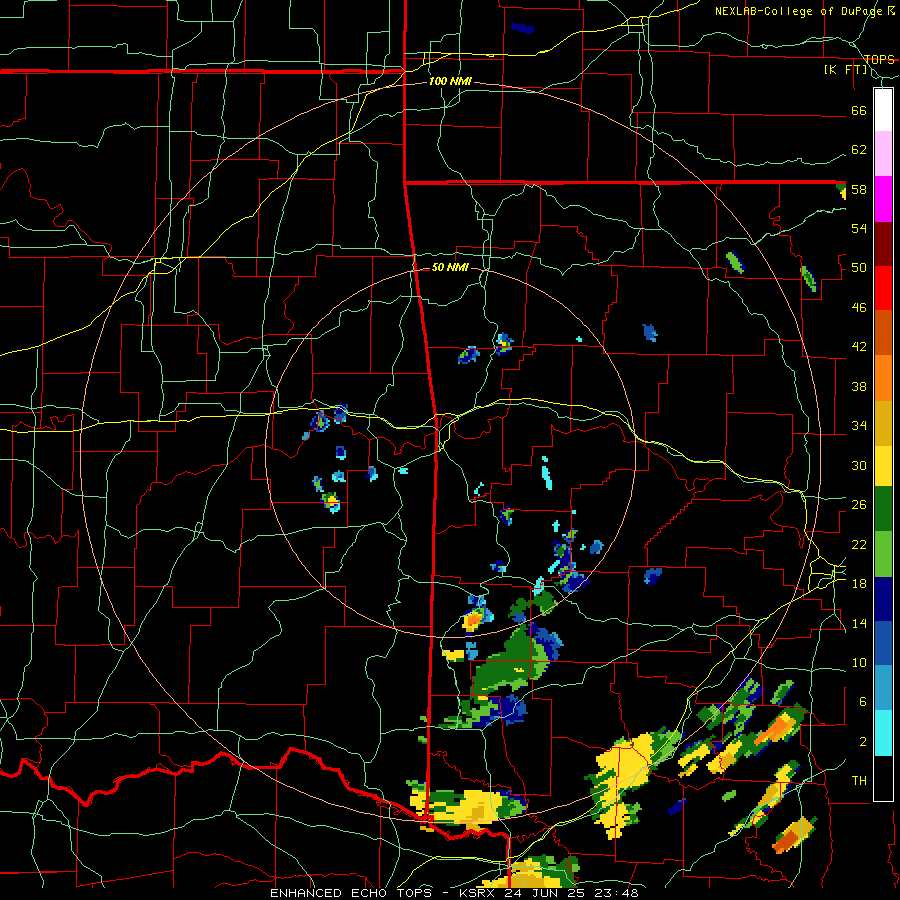Pick the bright red legend swatch
The height and width of the screenshot is (900, 900).
tap(883, 288)
